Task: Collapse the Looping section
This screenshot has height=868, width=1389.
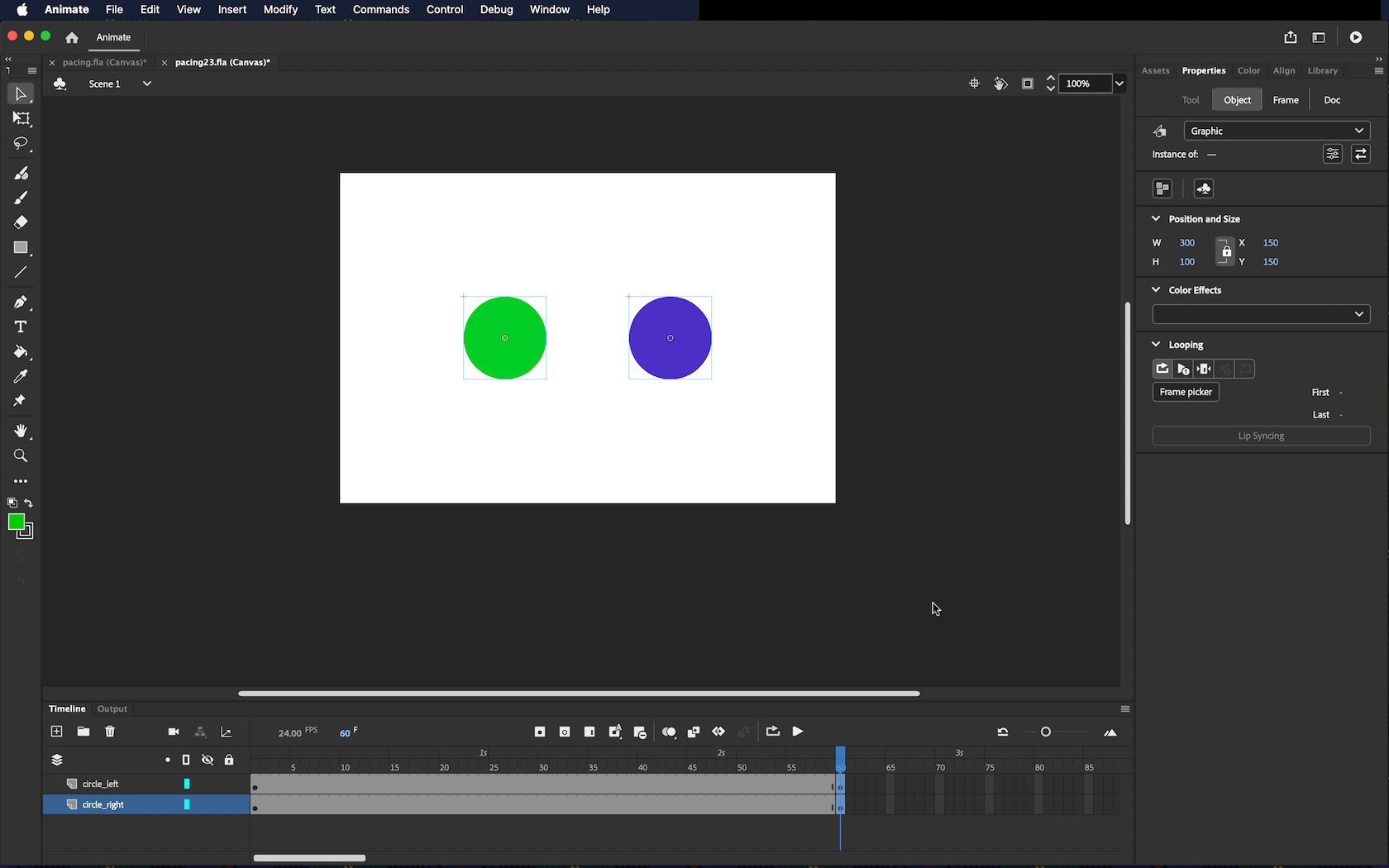Action: point(1156,345)
